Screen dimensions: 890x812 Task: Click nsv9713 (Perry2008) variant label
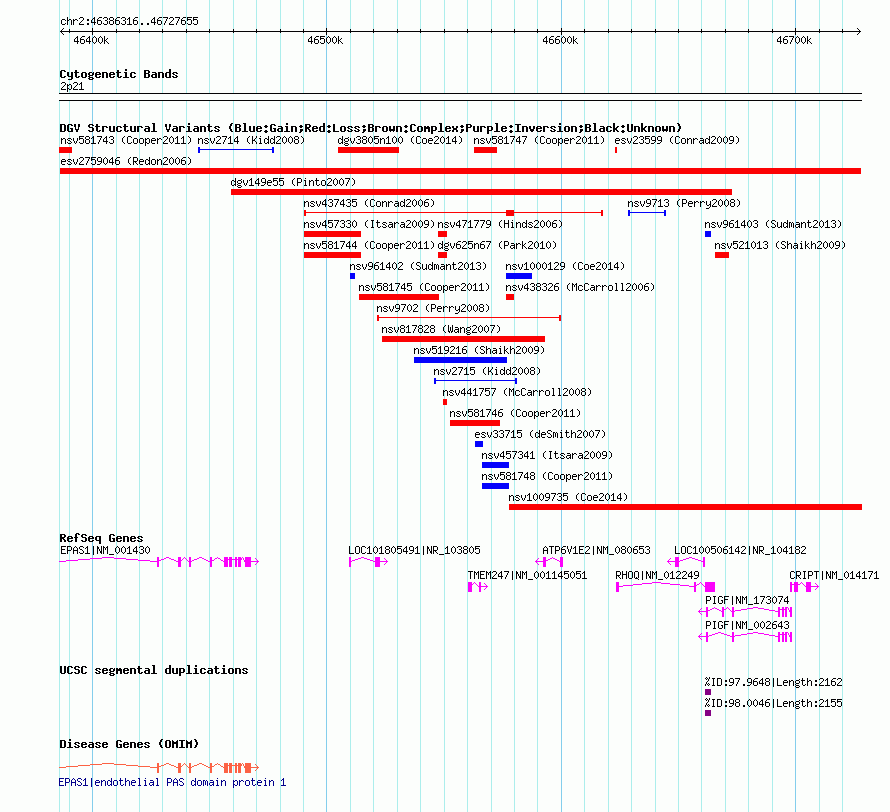pyautogui.click(x=684, y=203)
